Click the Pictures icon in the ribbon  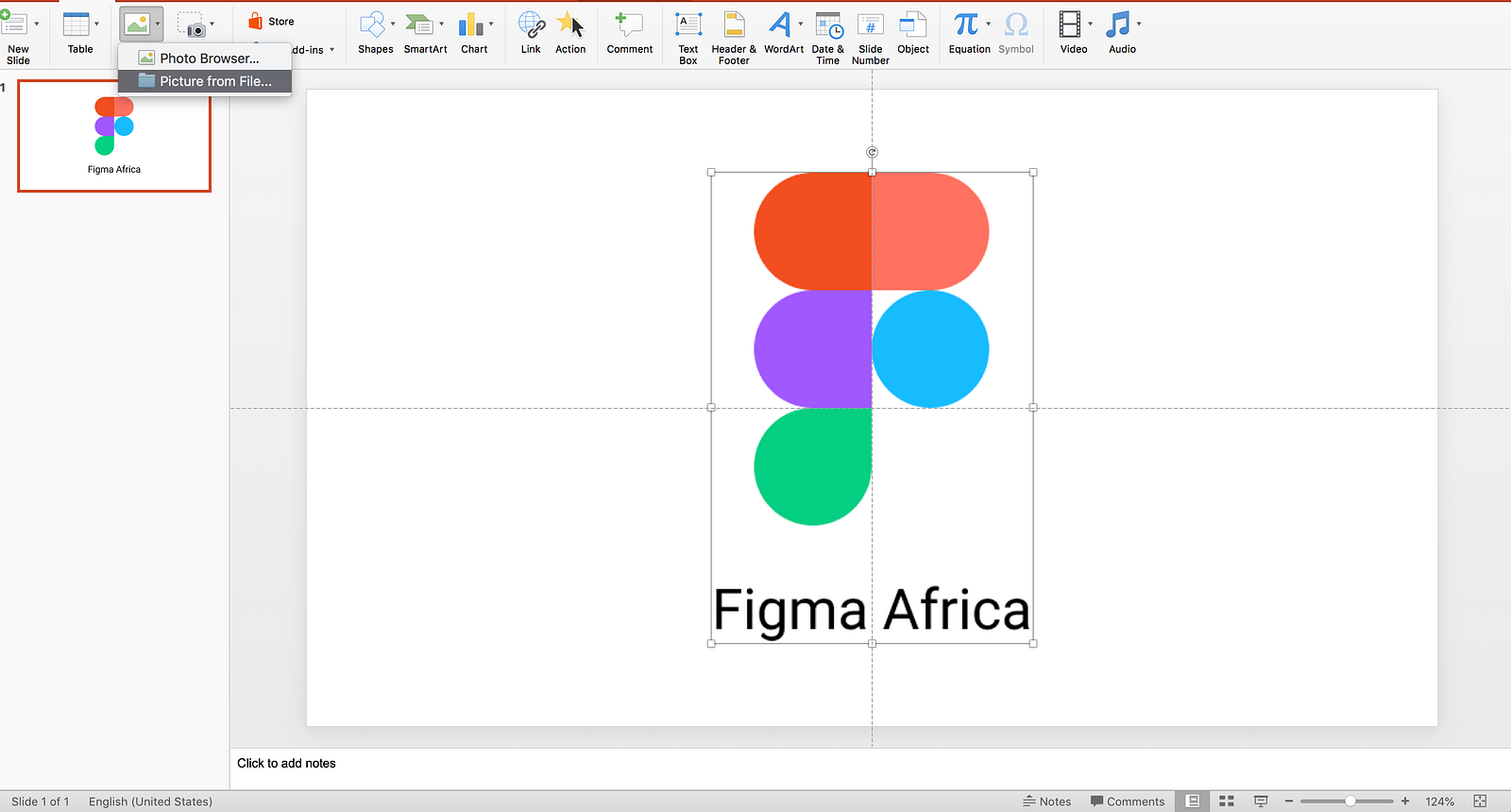coord(137,24)
